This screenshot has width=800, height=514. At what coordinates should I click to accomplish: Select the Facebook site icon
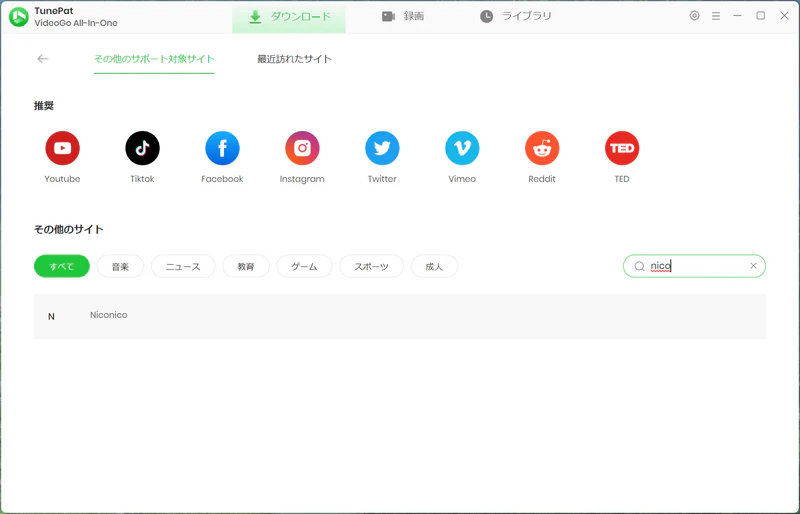click(222, 148)
